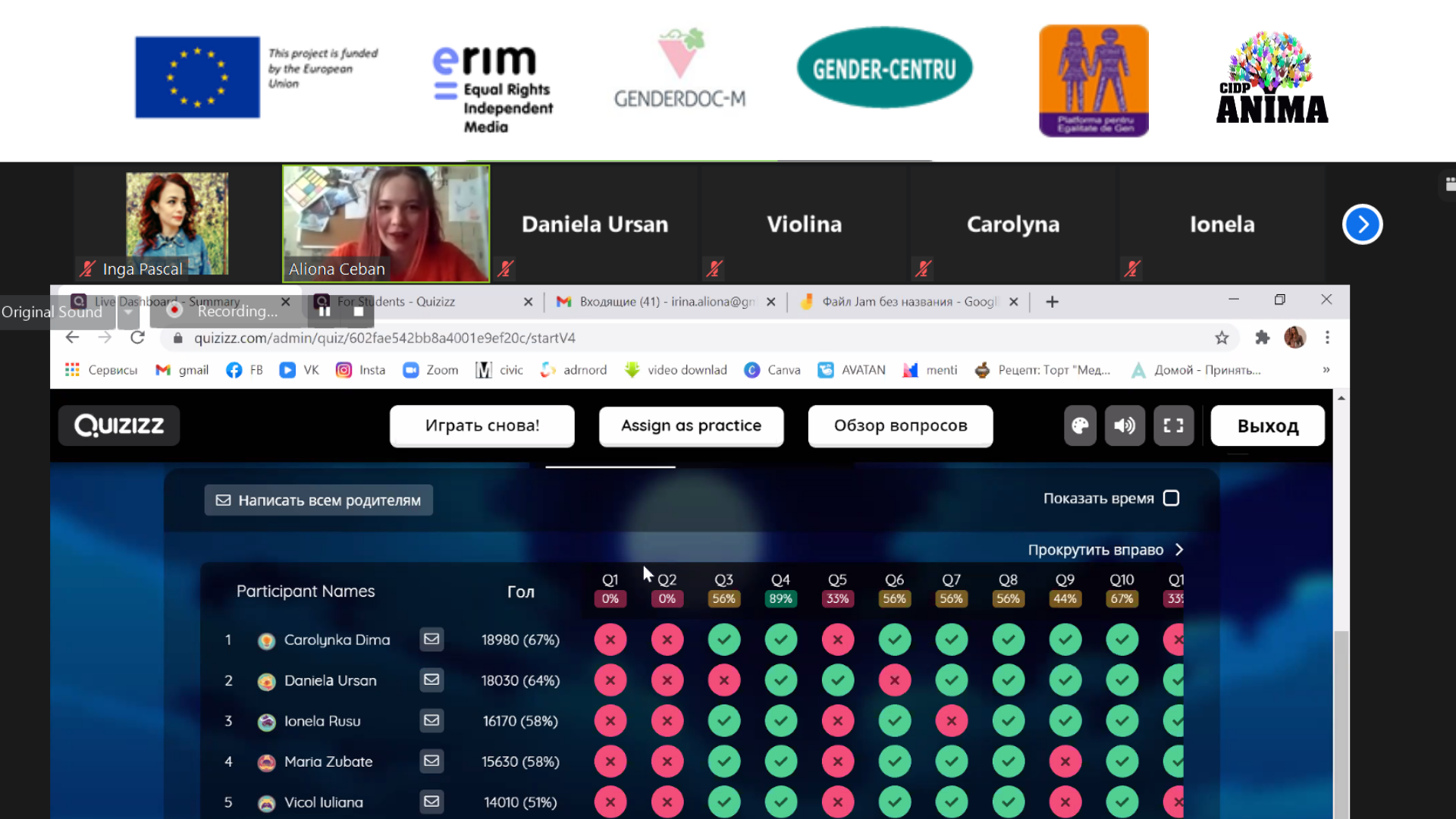
Task: Click the Quizizz logo
Action: (119, 425)
